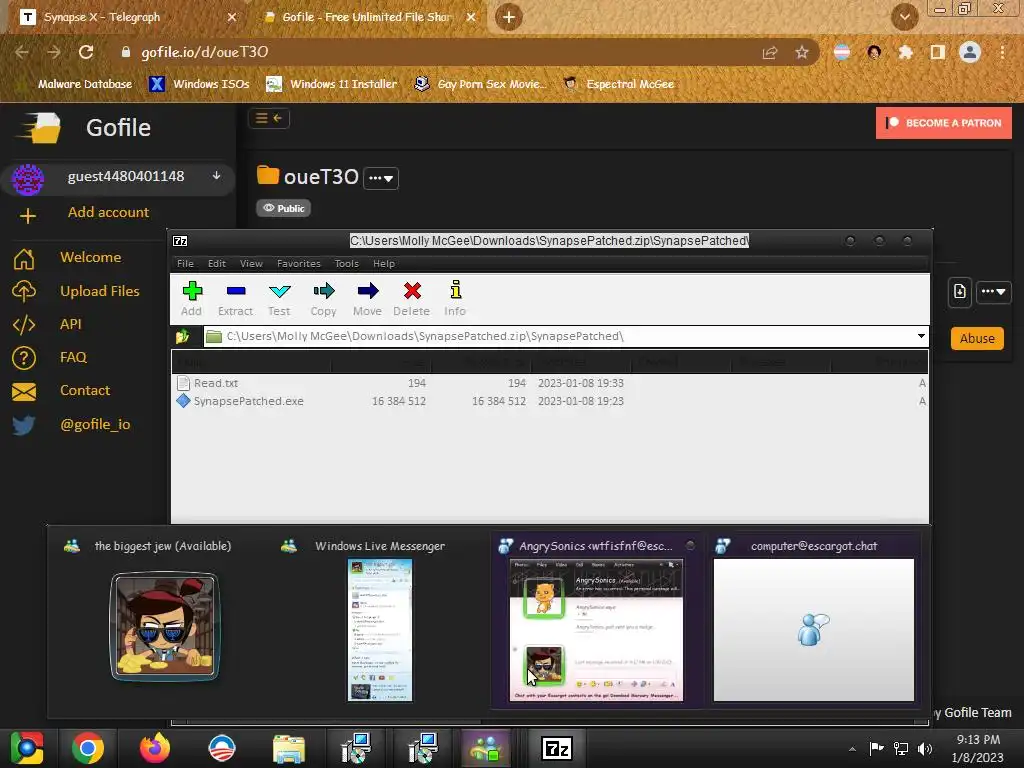Expand the guest4480401148 account dropdown

tap(216, 176)
